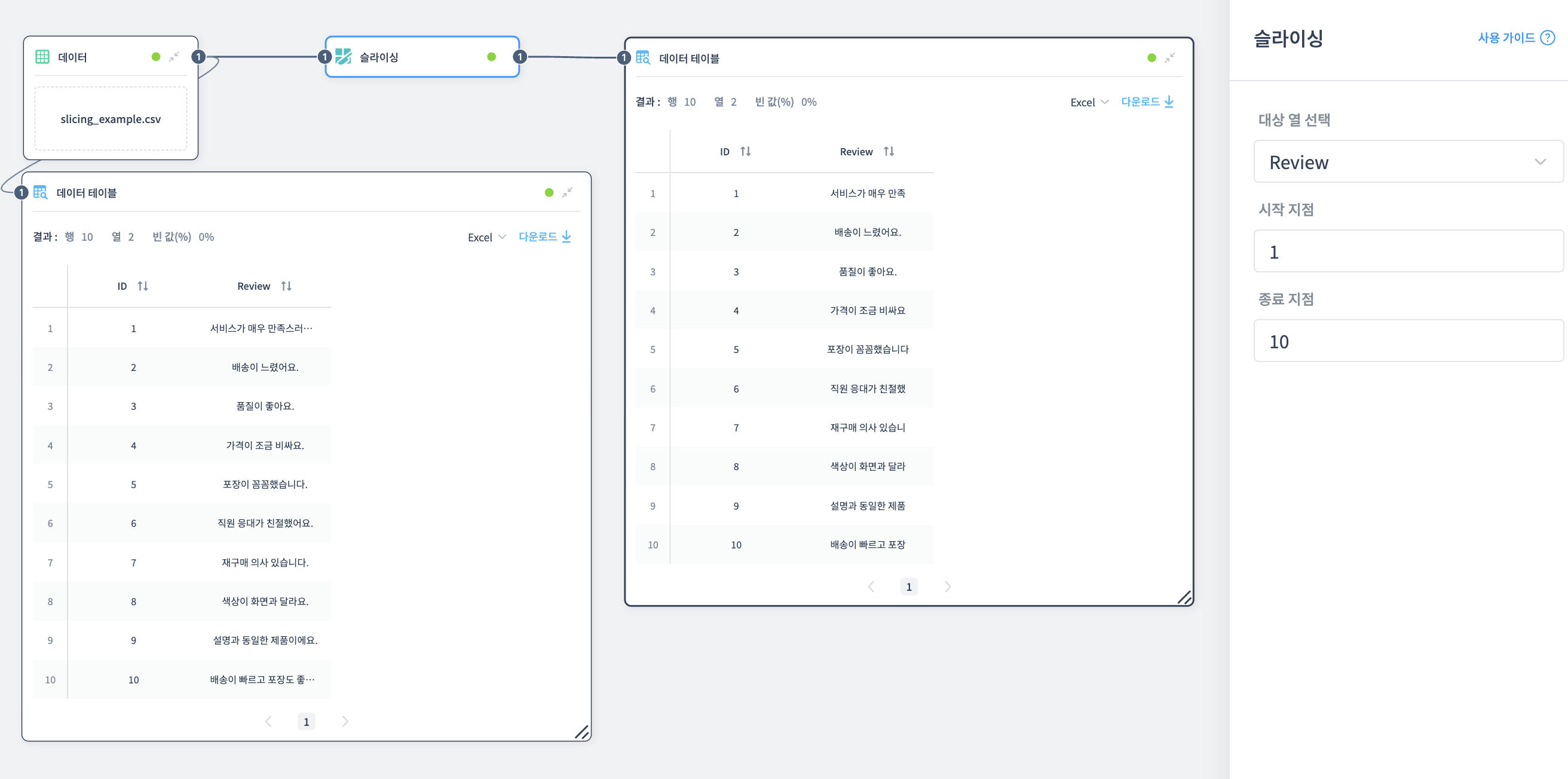
Task: Click the slicing node icon
Action: [x=344, y=57]
